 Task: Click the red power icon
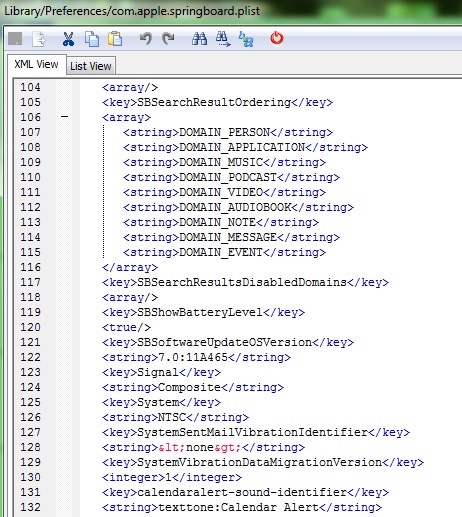coord(277,38)
